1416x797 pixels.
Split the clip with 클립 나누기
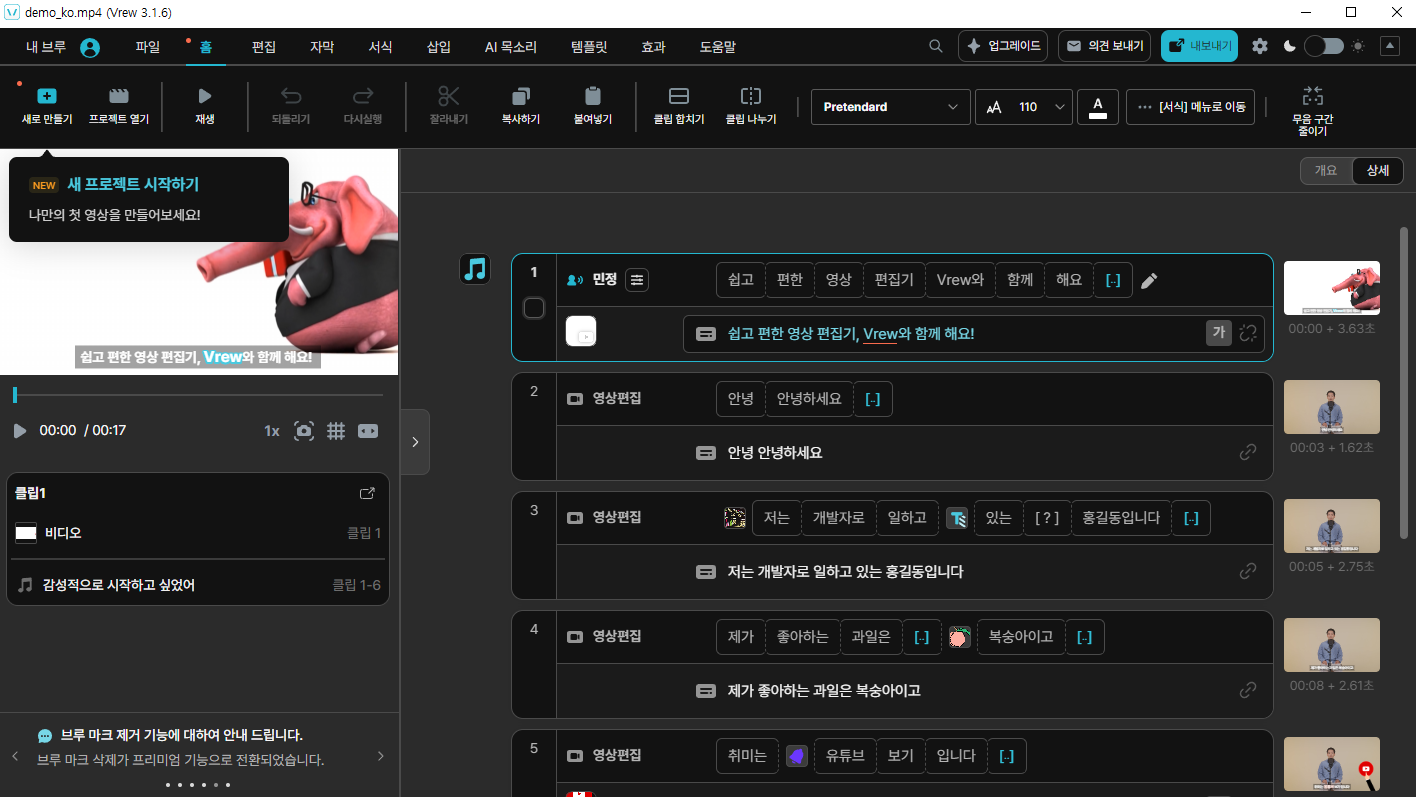point(751,106)
